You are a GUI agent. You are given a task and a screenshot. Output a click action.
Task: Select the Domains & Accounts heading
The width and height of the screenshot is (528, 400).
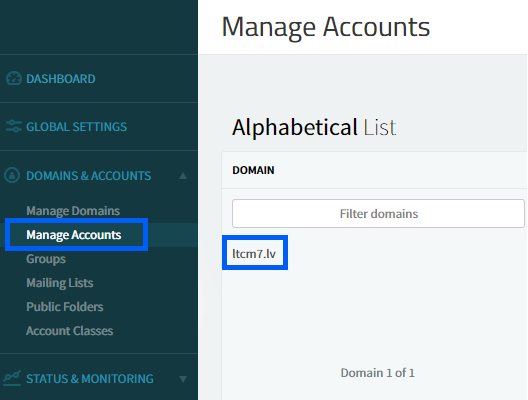tap(89, 176)
